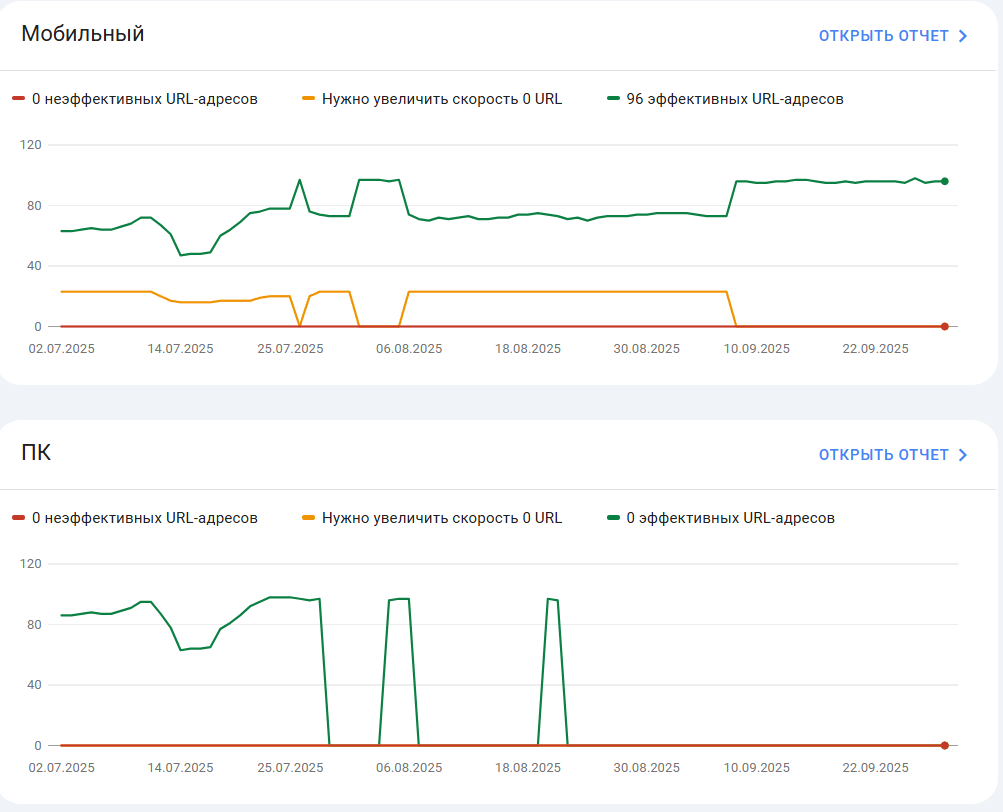Click orange legend swatch in ПК chart

tap(308, 518)
